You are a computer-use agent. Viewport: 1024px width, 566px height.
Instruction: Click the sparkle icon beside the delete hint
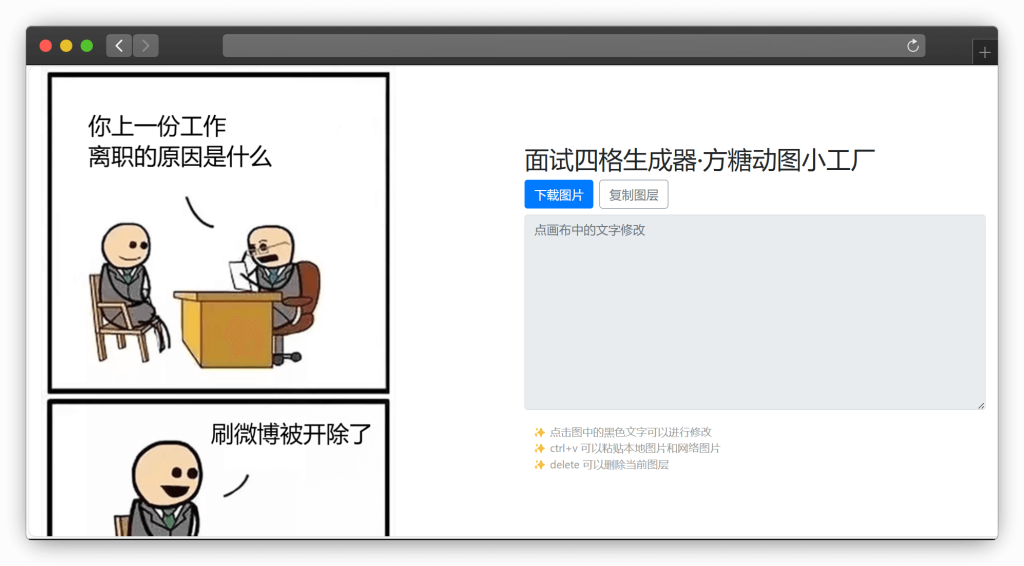539,465
